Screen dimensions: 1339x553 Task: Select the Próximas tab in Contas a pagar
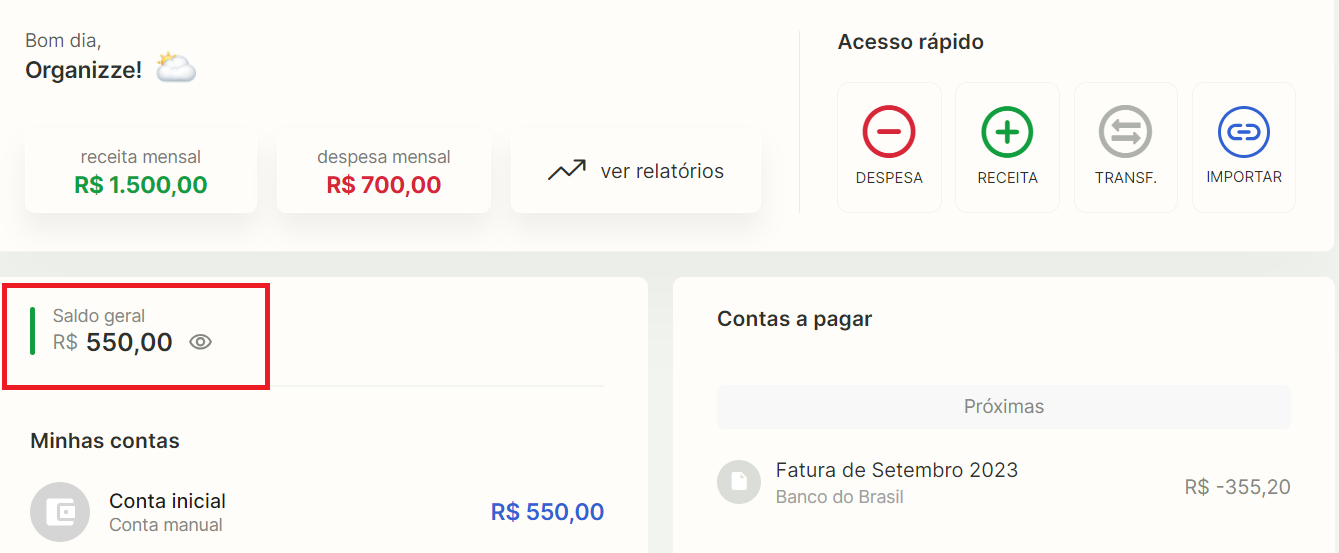pos(1004,407)
